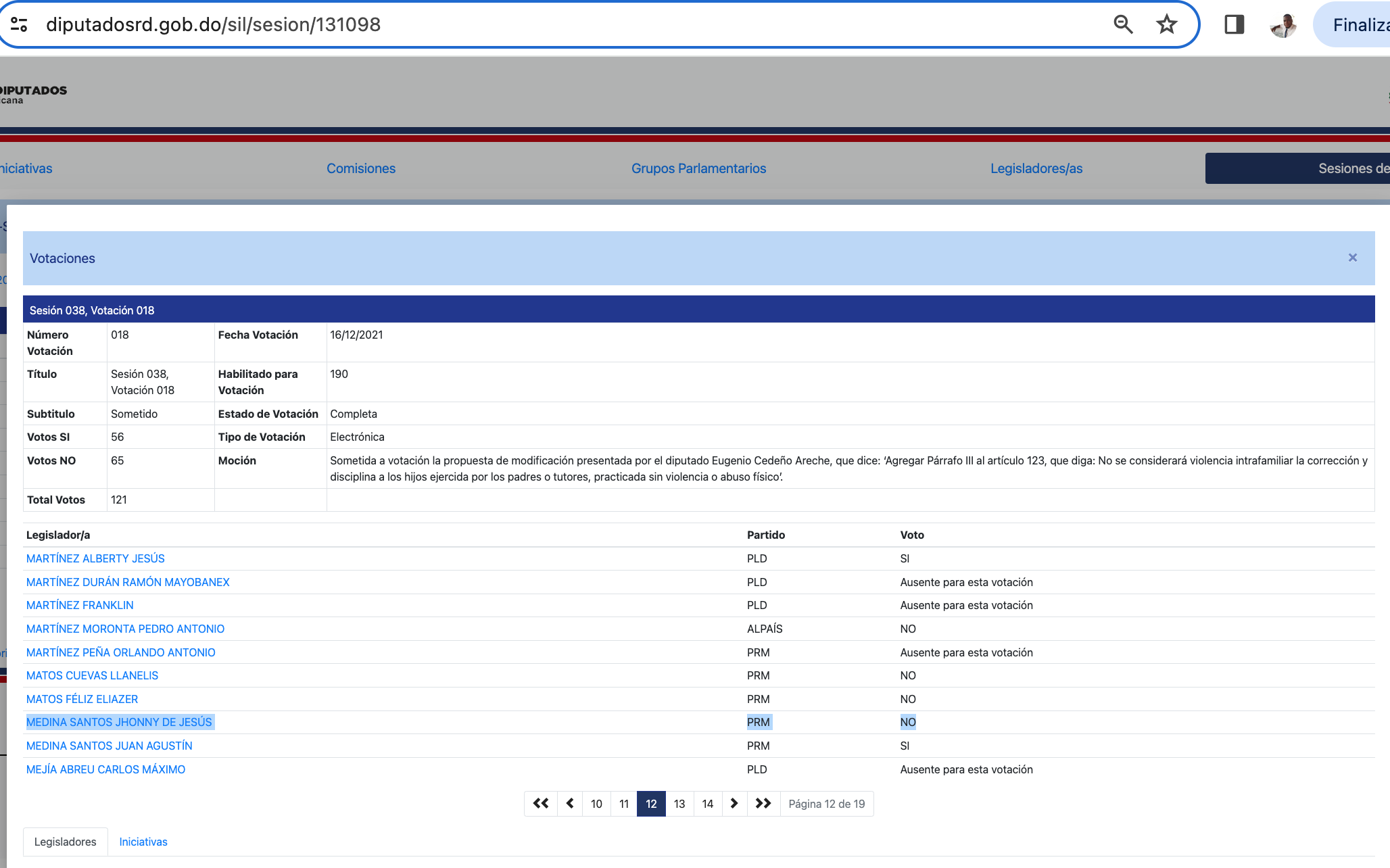This screenshot has width=1390, height=868.
Task: Click the zoom magnifier icon in address bar
Action: (1123, 25)
